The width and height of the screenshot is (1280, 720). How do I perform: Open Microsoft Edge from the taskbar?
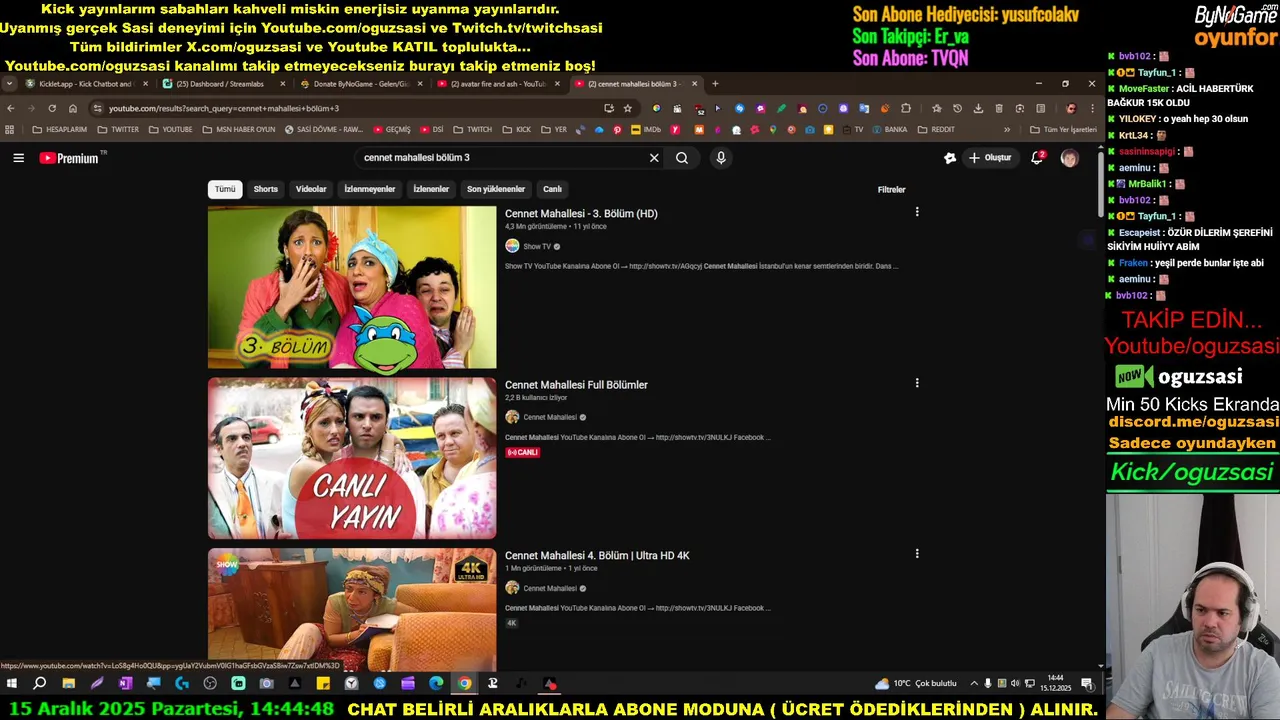click(436, 684)
